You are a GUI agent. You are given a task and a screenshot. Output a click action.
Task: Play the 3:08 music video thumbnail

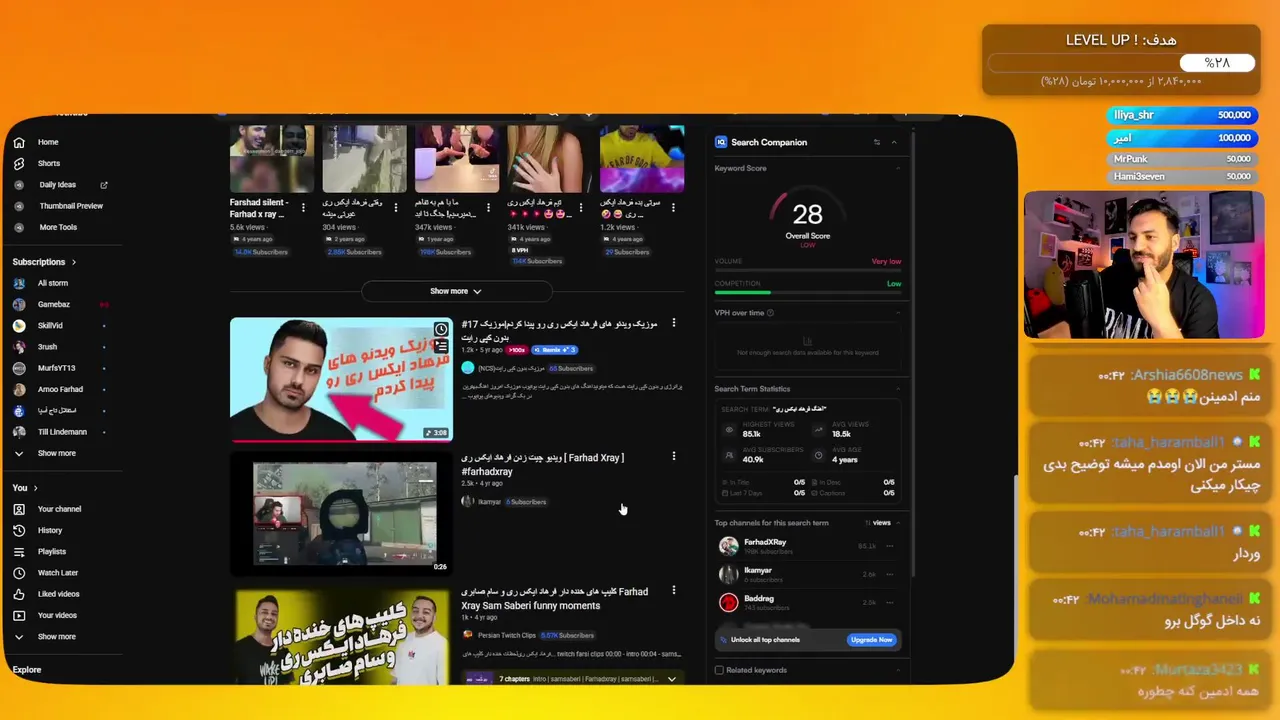click(x=341, y=379)
